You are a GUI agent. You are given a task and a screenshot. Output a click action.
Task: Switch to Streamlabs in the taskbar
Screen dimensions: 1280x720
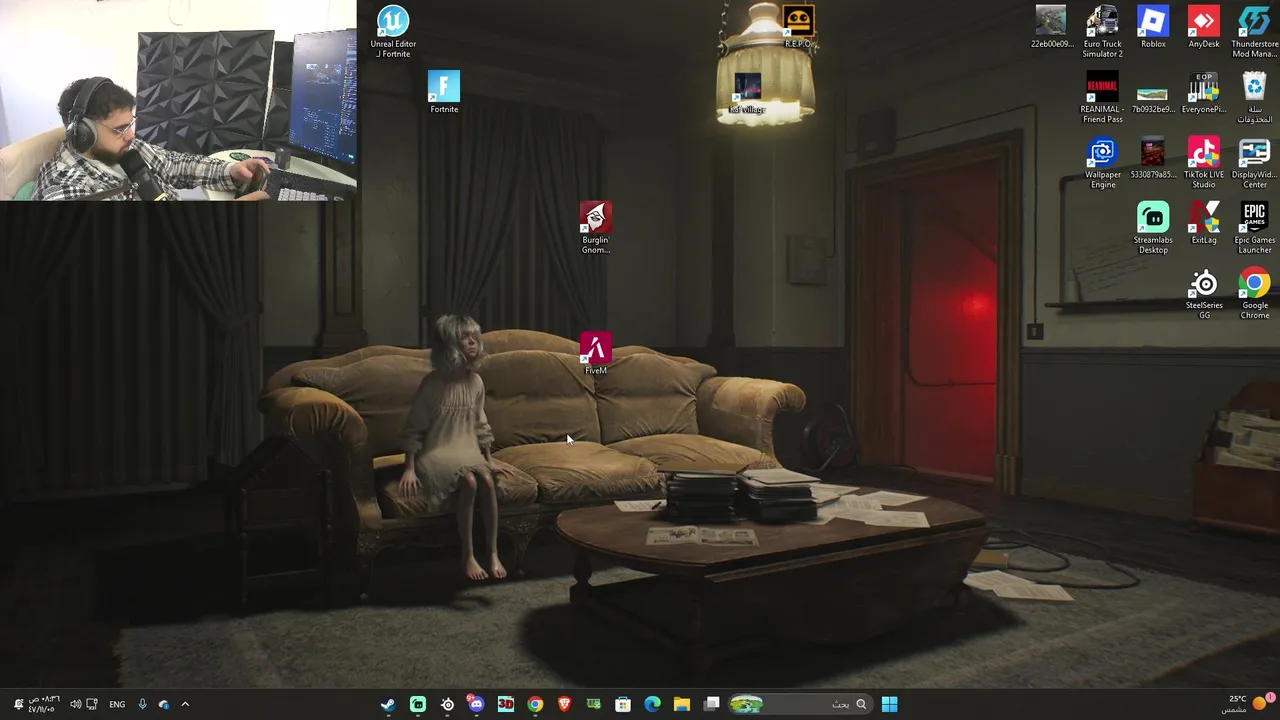click(418, 704)
